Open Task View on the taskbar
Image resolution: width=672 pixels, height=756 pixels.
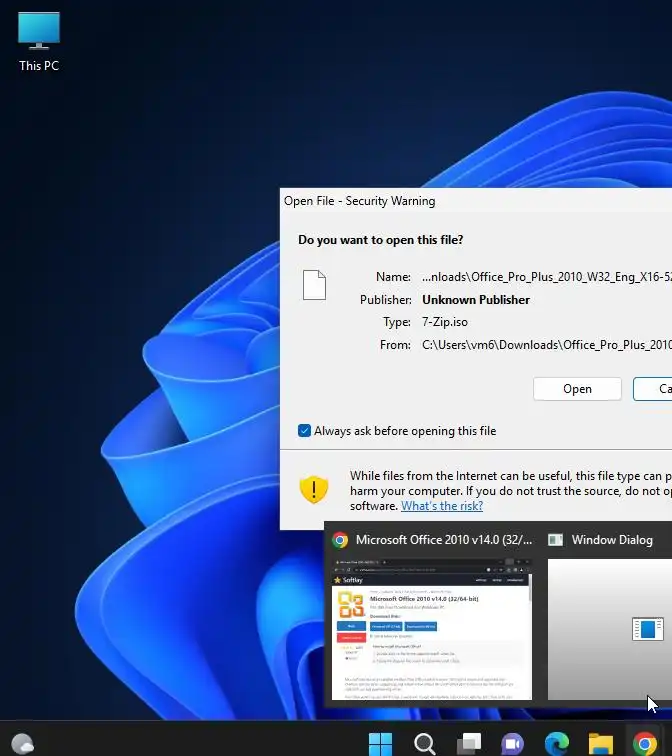(x=469, y=743)
